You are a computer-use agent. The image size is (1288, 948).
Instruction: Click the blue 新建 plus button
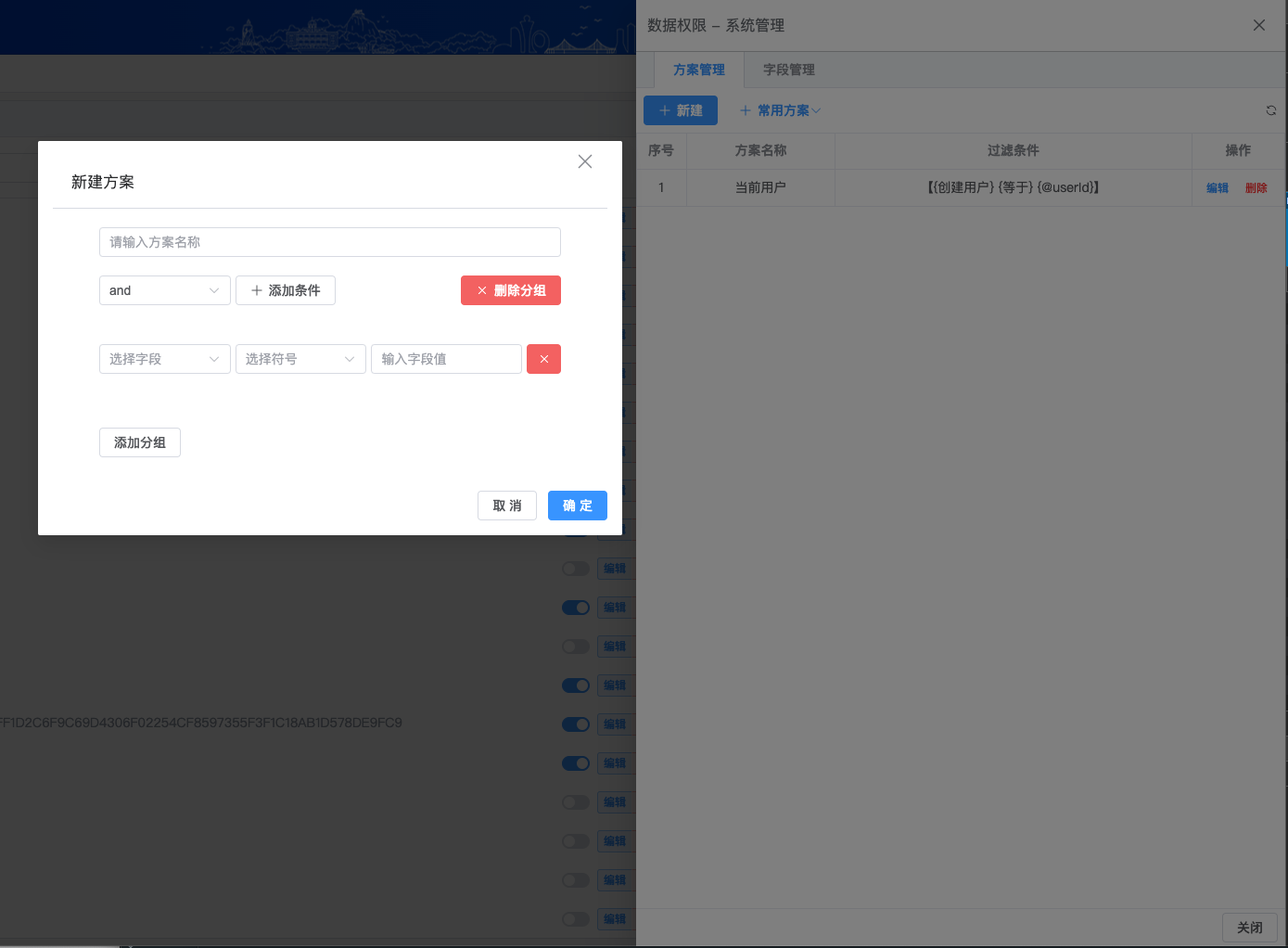[x=681, y=110]
